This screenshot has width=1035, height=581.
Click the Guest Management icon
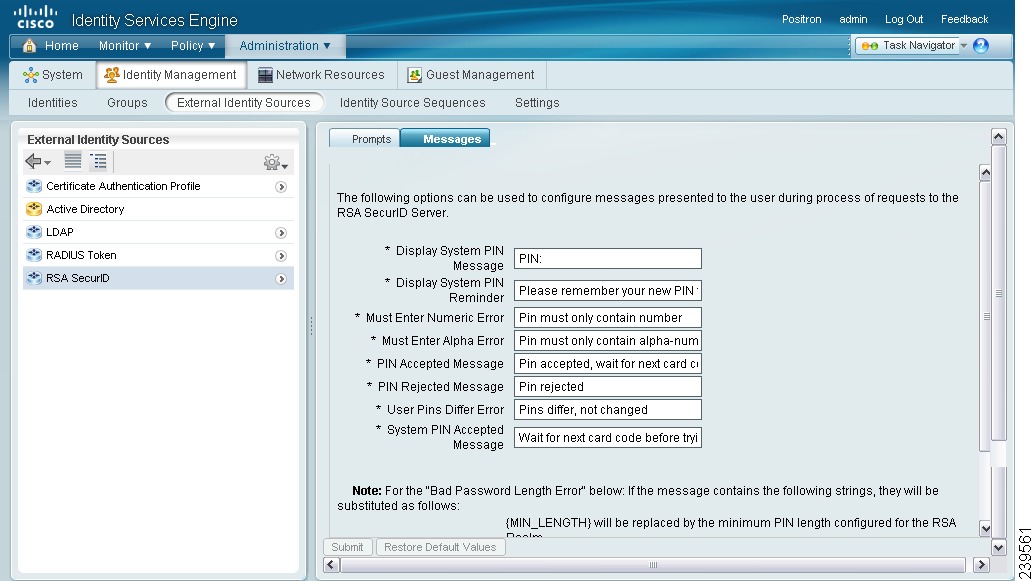pos(415,75)
